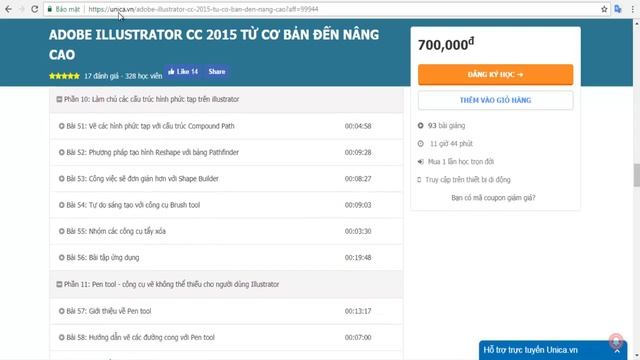
Task: Click the browser forward arrow
Action: pyautogui.click(x=22, y=9)
